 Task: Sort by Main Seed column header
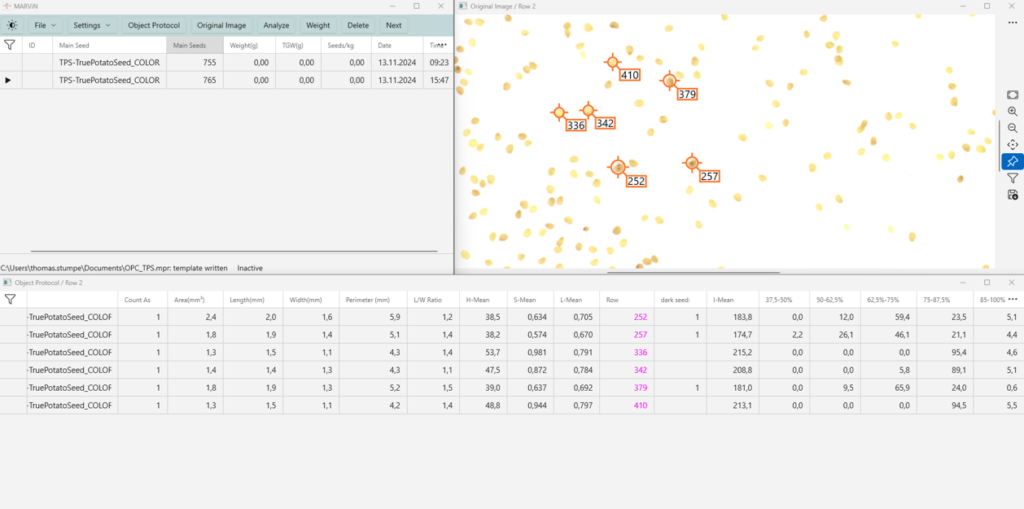pyautogui.click(x=110, y=45)
